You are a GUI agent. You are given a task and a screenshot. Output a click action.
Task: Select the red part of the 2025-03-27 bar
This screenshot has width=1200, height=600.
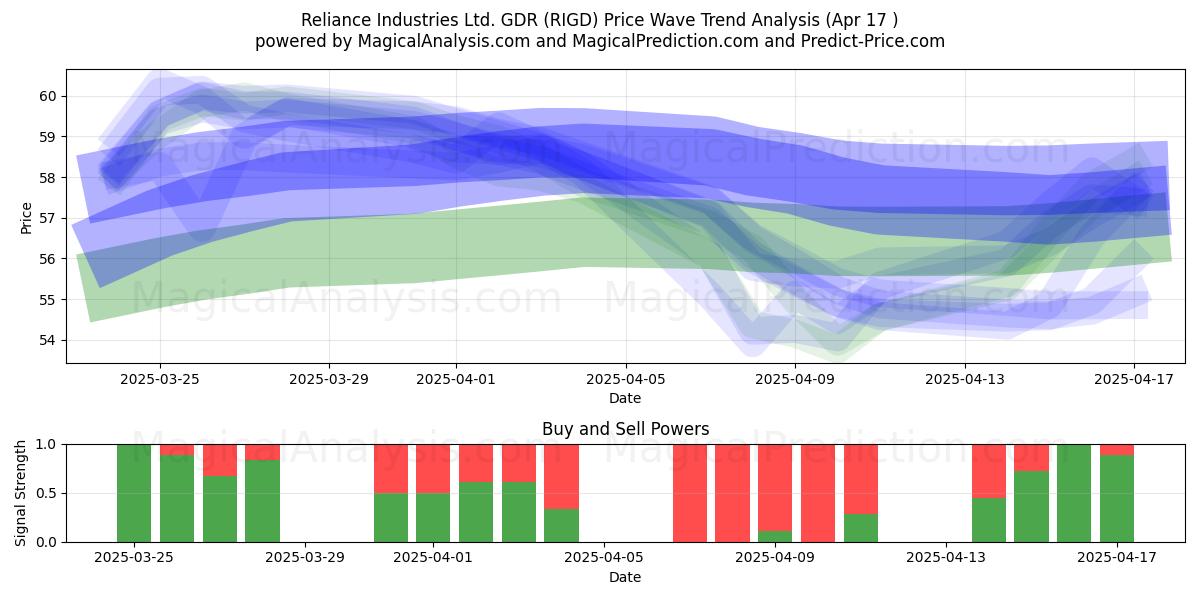click(x=220, y=460)
